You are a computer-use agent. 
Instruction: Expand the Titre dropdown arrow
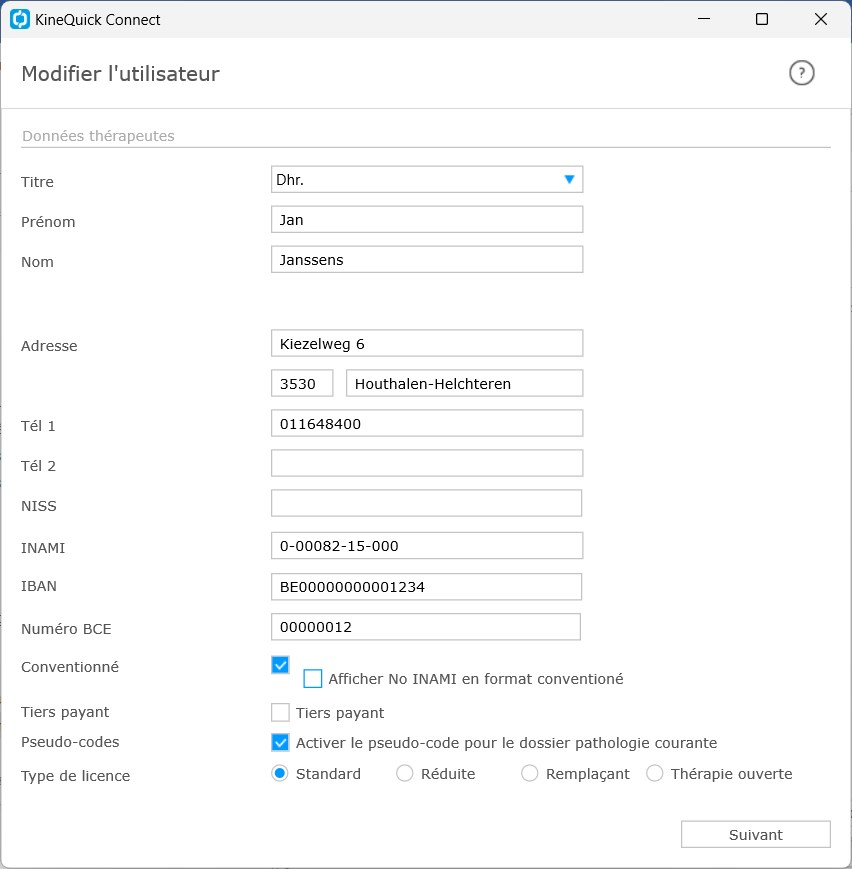569,179
